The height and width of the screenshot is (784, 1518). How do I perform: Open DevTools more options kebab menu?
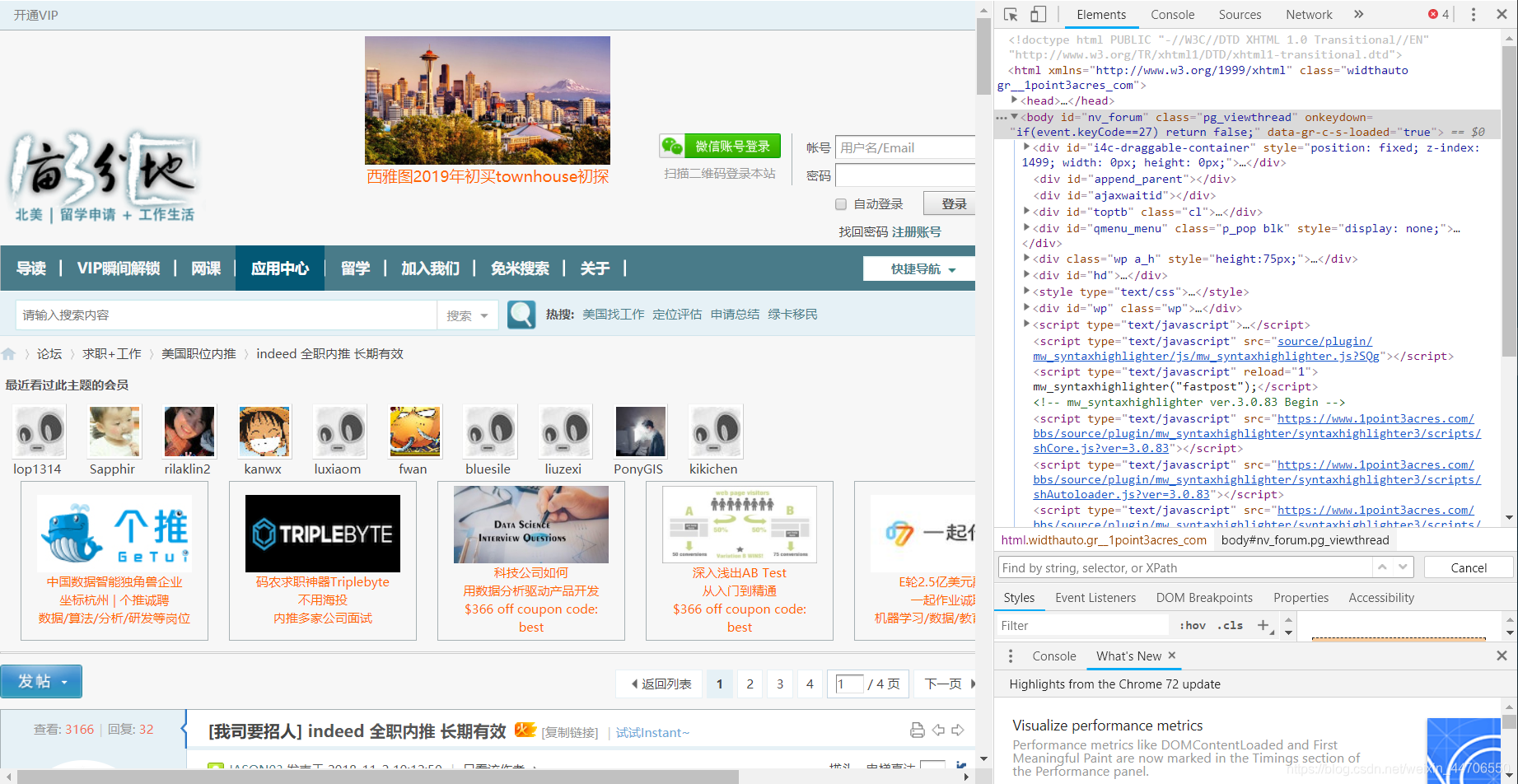coord(1474,14)
